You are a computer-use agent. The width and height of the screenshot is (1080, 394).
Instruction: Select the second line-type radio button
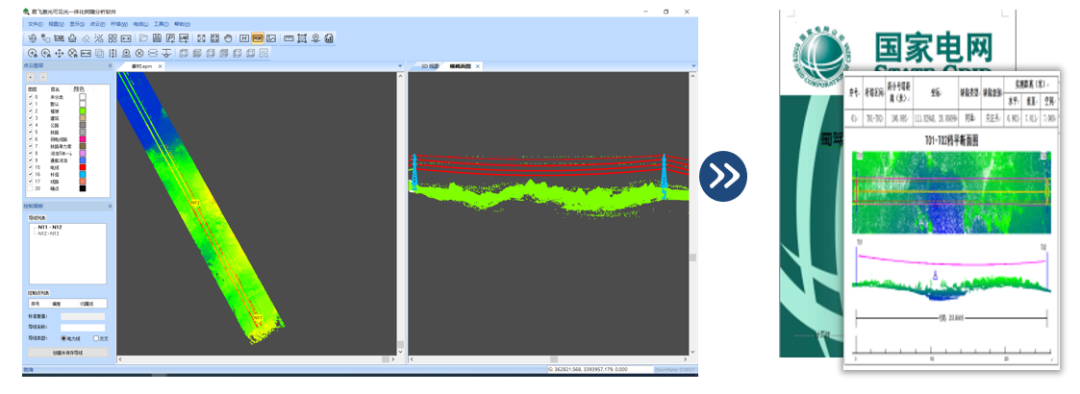(x=96, y=339)
